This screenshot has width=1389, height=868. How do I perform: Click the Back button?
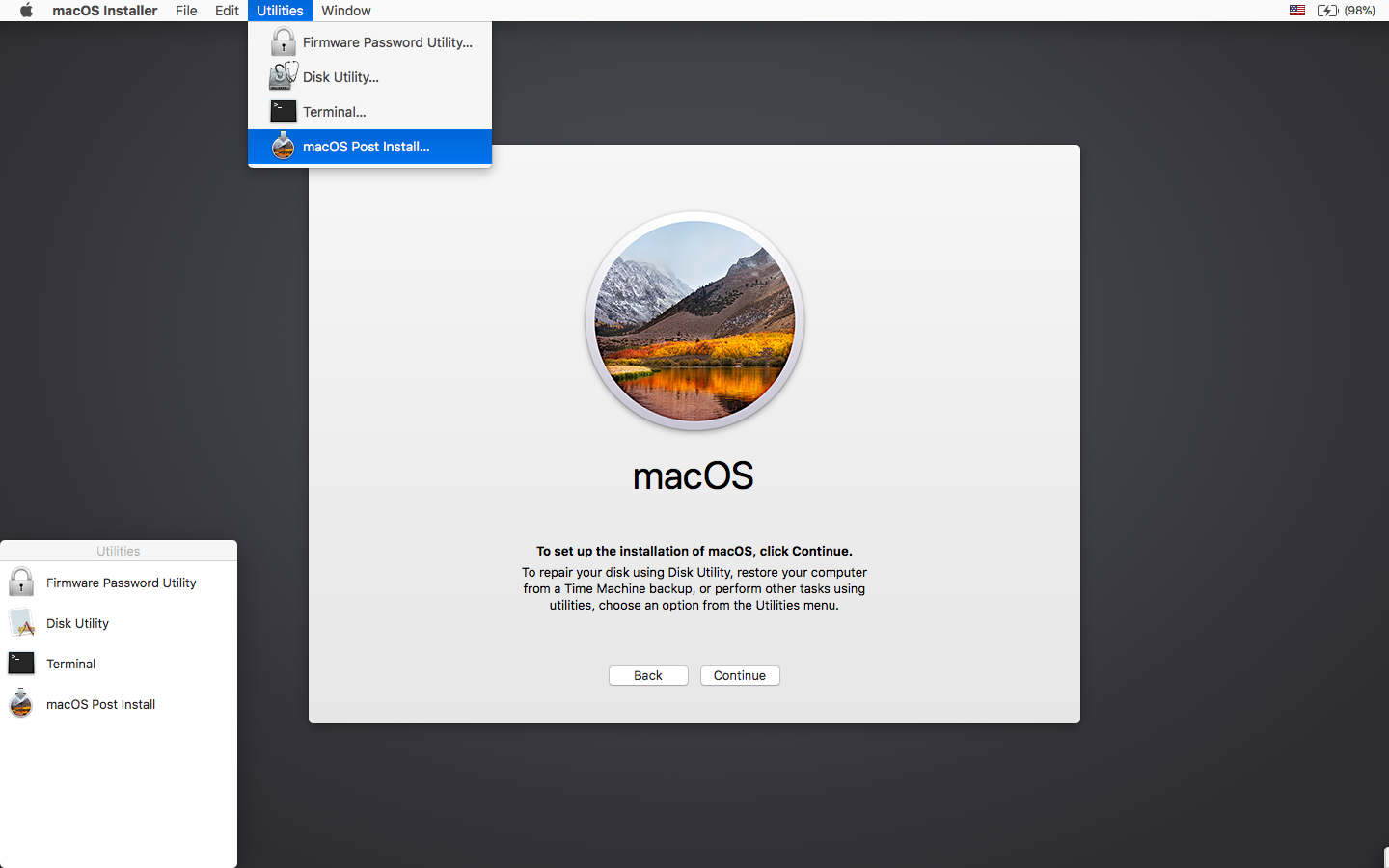(x=648, y=675)
